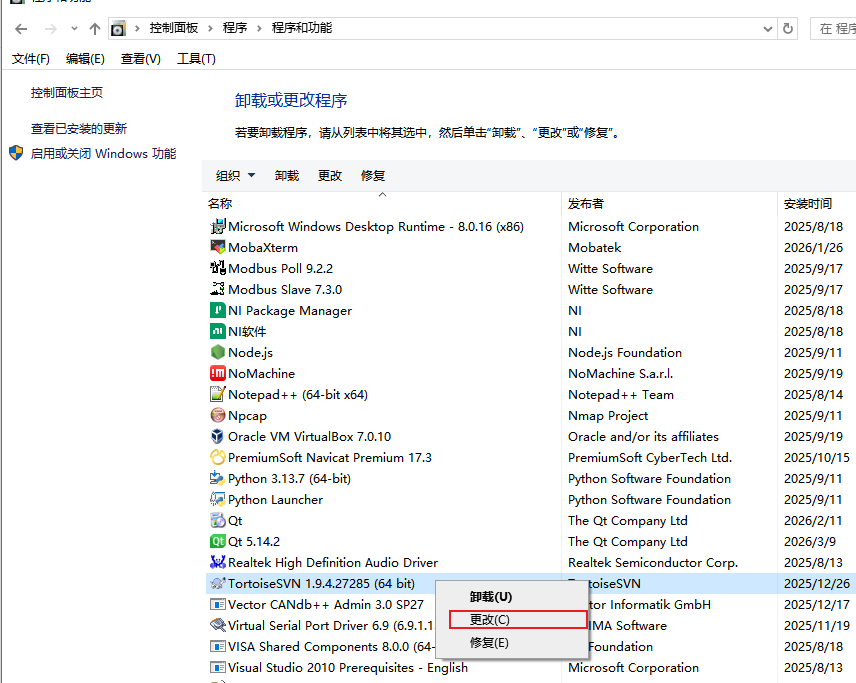Click the VISA Shared Components icon
Viewport: 856px width, 683px height.
pyautogui.click(x=218, y=646)
